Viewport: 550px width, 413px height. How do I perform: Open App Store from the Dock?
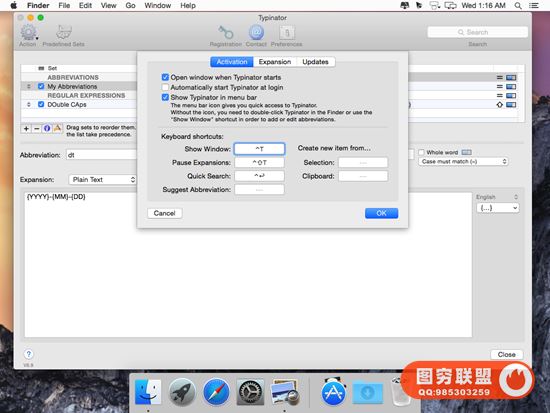point(333,392)
